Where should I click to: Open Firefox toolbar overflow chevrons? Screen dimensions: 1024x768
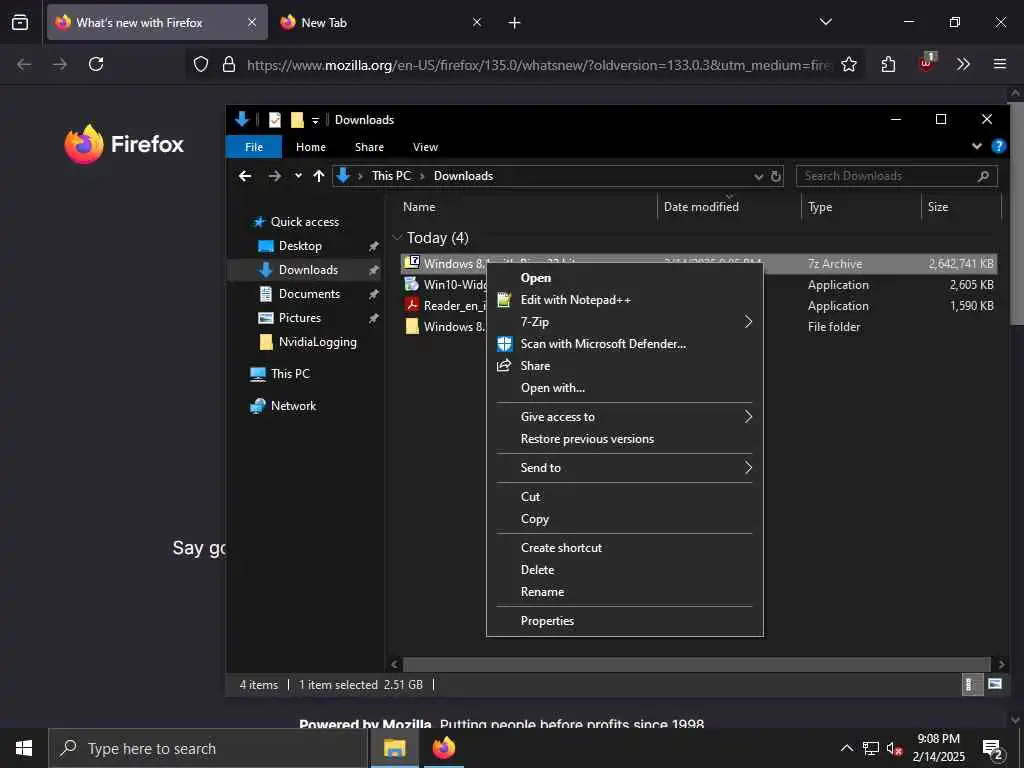coord(963,64)
